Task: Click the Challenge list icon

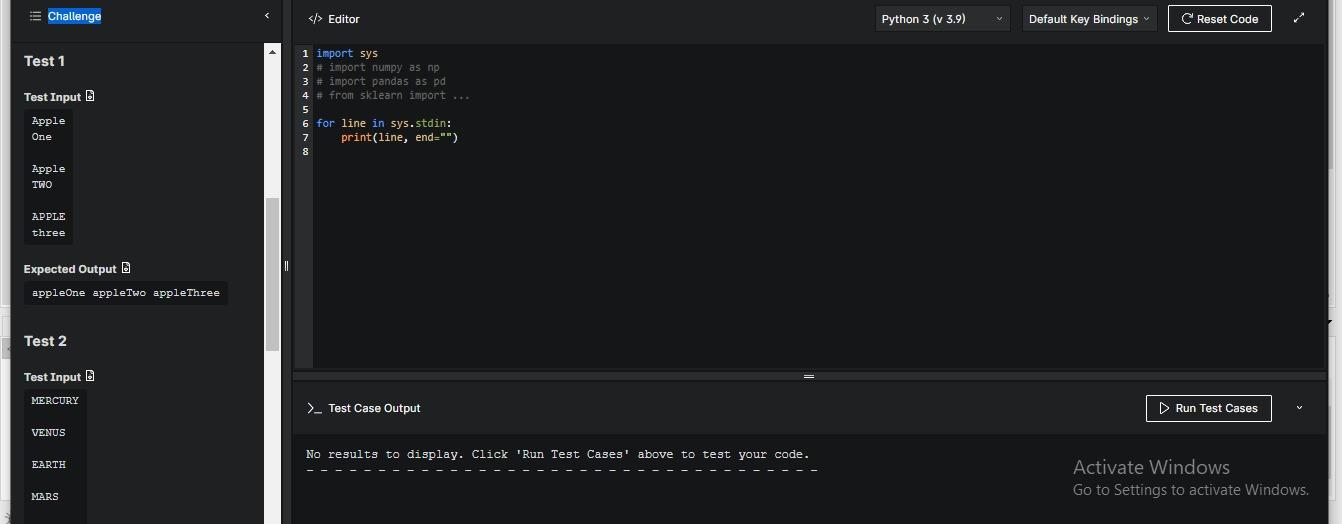Action: click(x=35, y=16)
